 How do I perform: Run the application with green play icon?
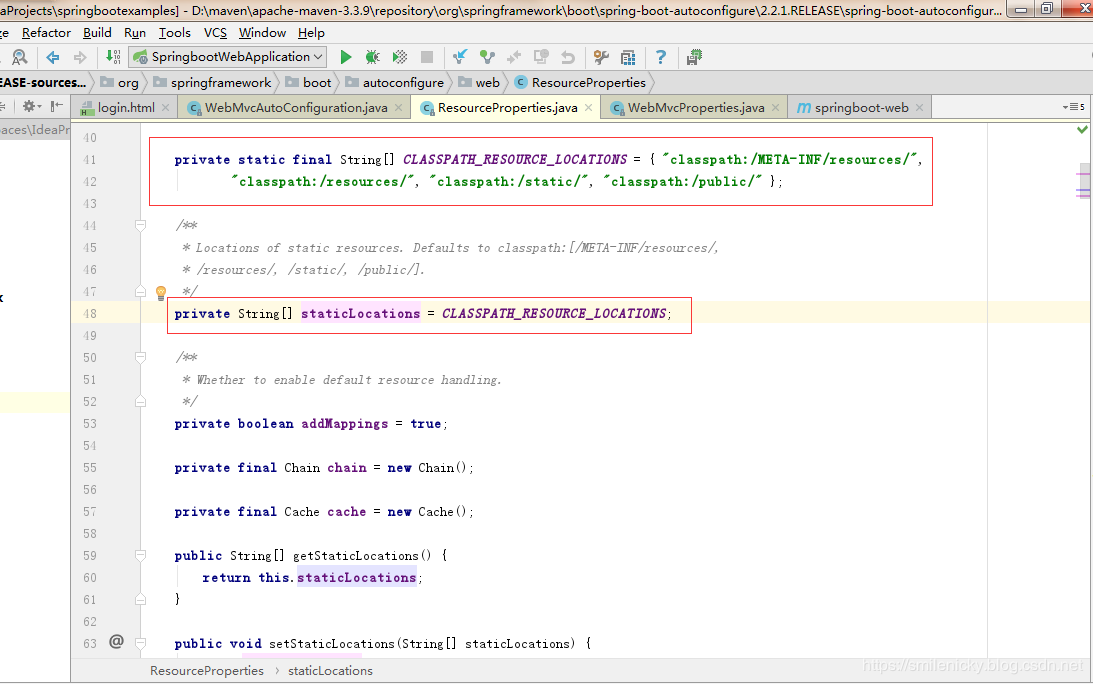(346, 57)
